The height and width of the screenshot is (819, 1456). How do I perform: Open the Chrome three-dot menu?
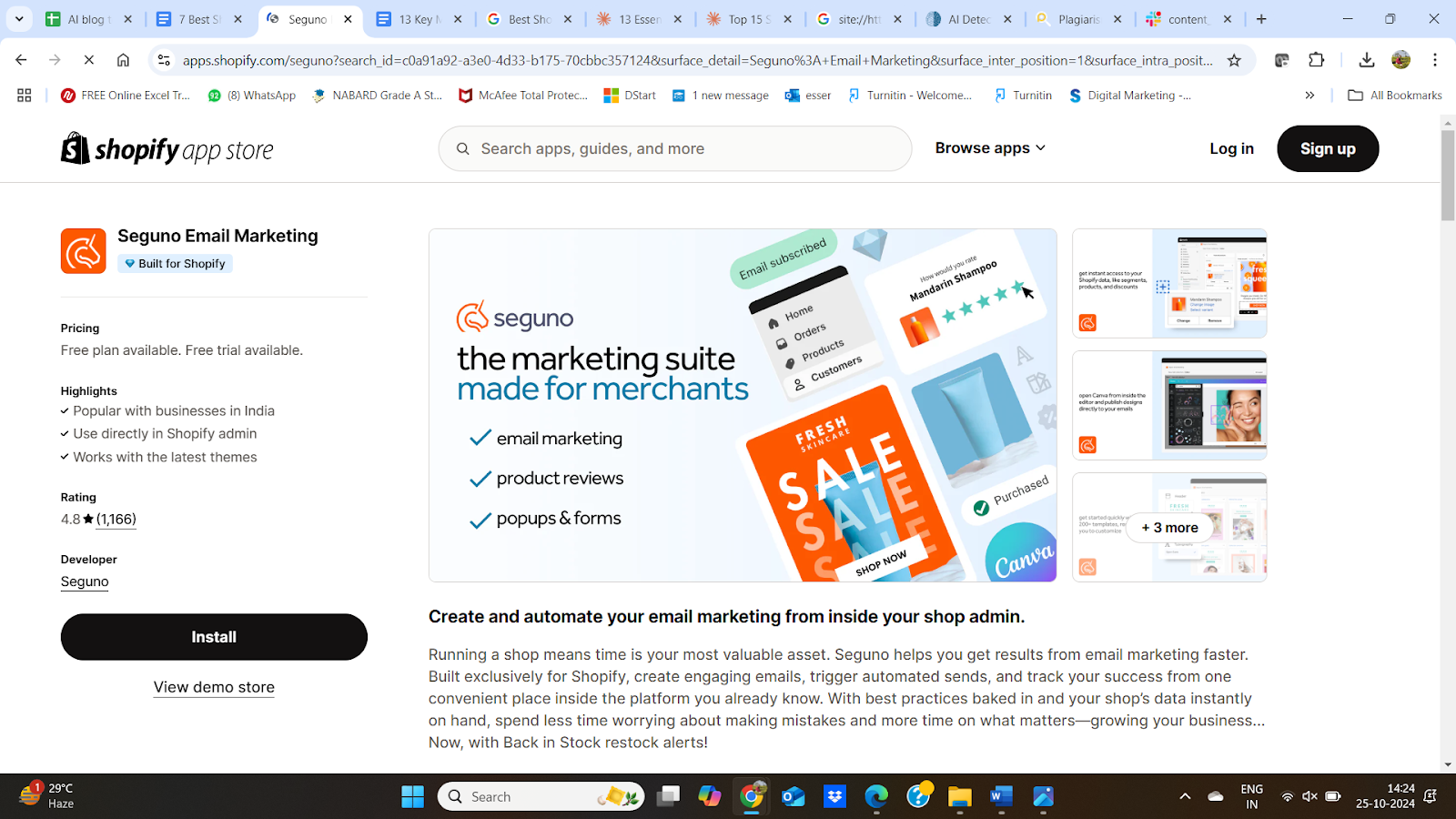tap(1435, 60)
